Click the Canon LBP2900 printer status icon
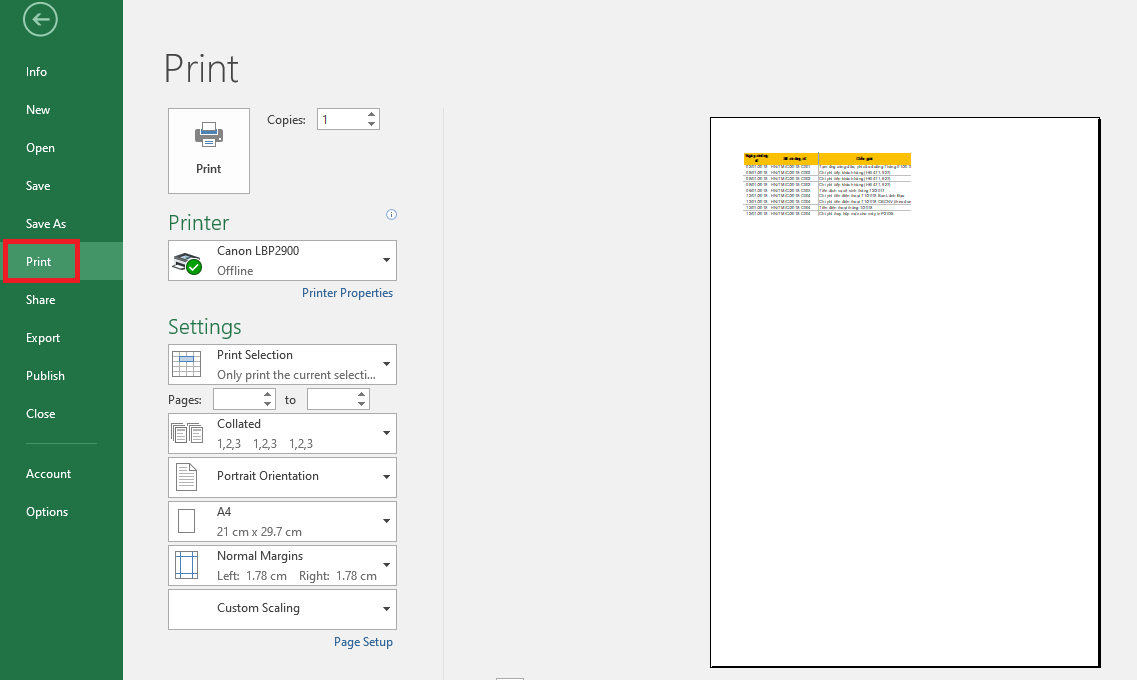Image resolution: width=1137 pixels, height=680 pixels. pos(187,262)
